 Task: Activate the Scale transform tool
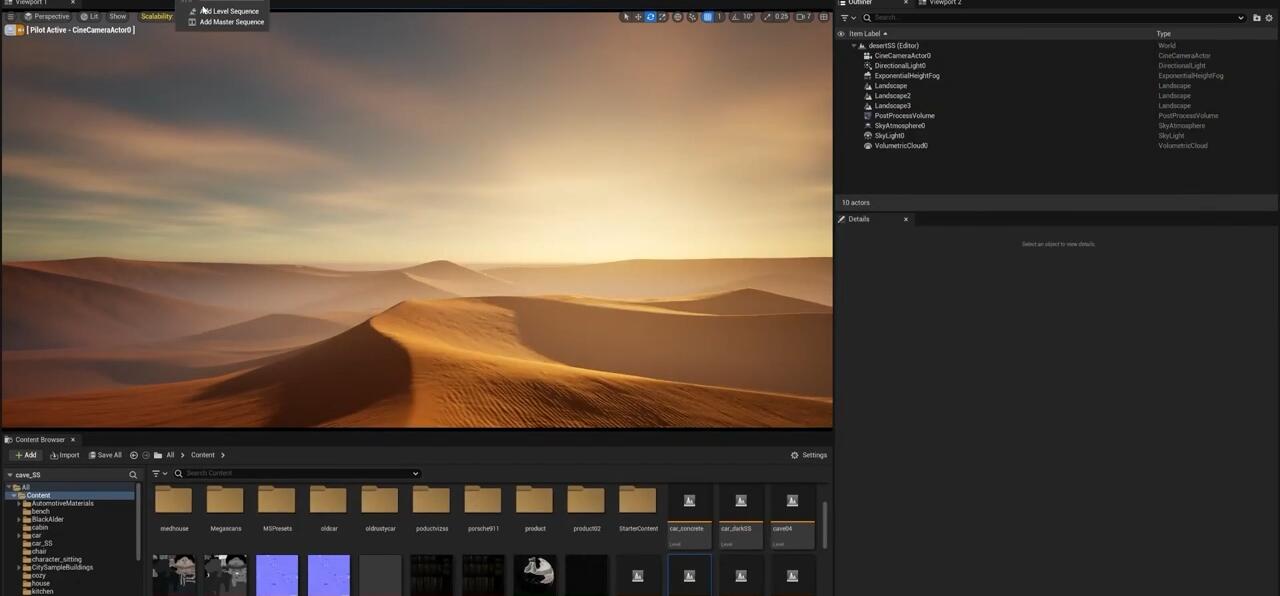click(662, 17)
